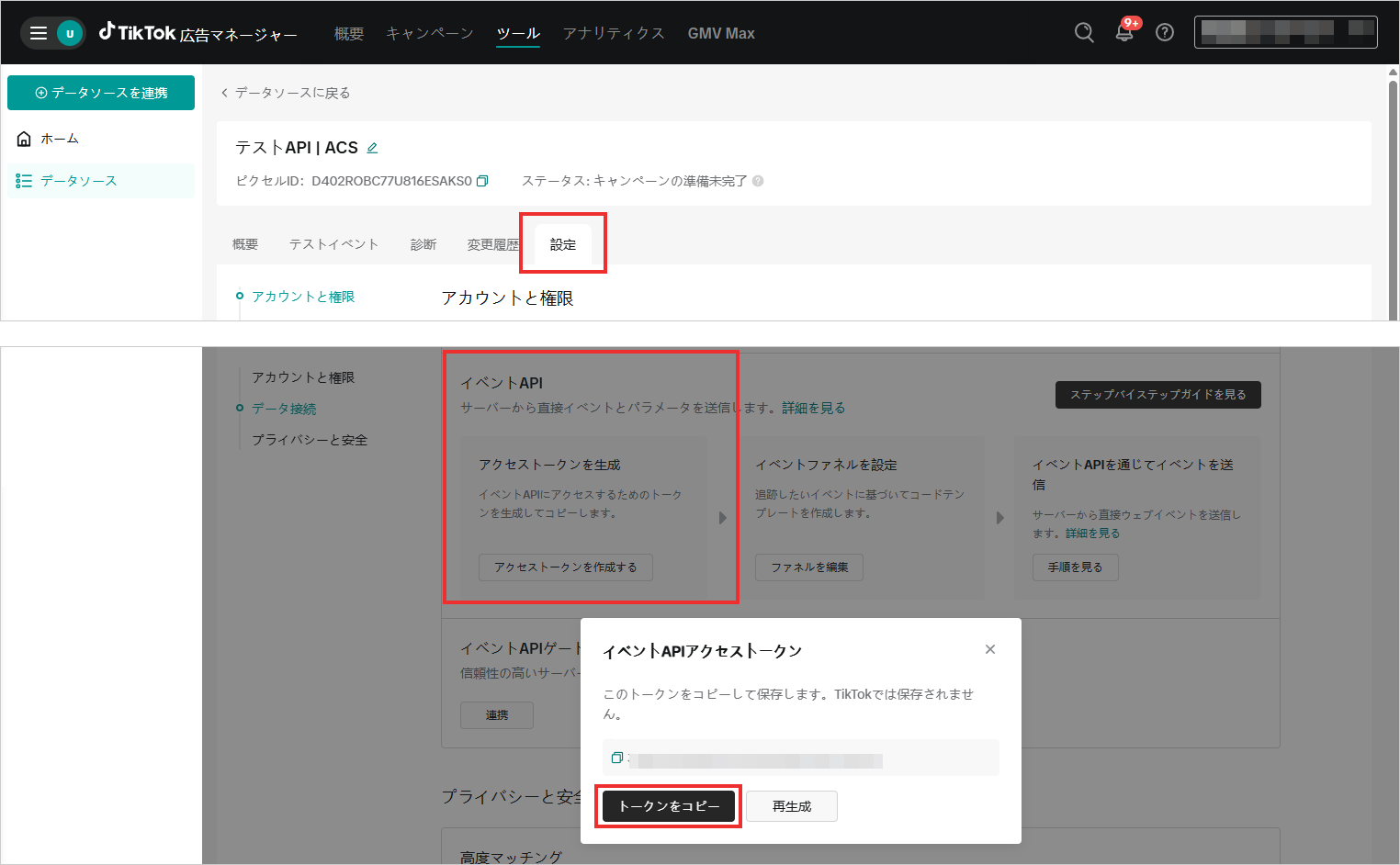Expand the イベントファネルを設定 card arrow
The width and height of the screenshot is (1400, 865).
tap(1000, 517)
